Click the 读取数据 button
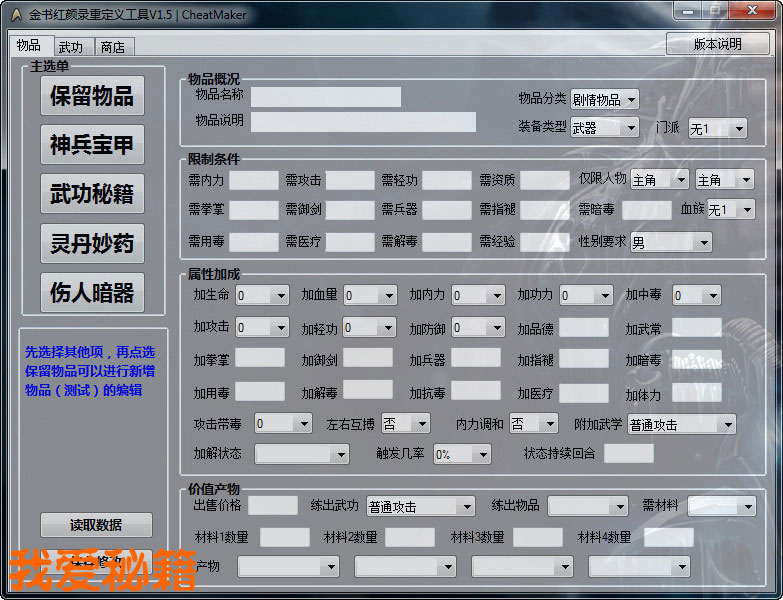 click(x=96, y=525)
